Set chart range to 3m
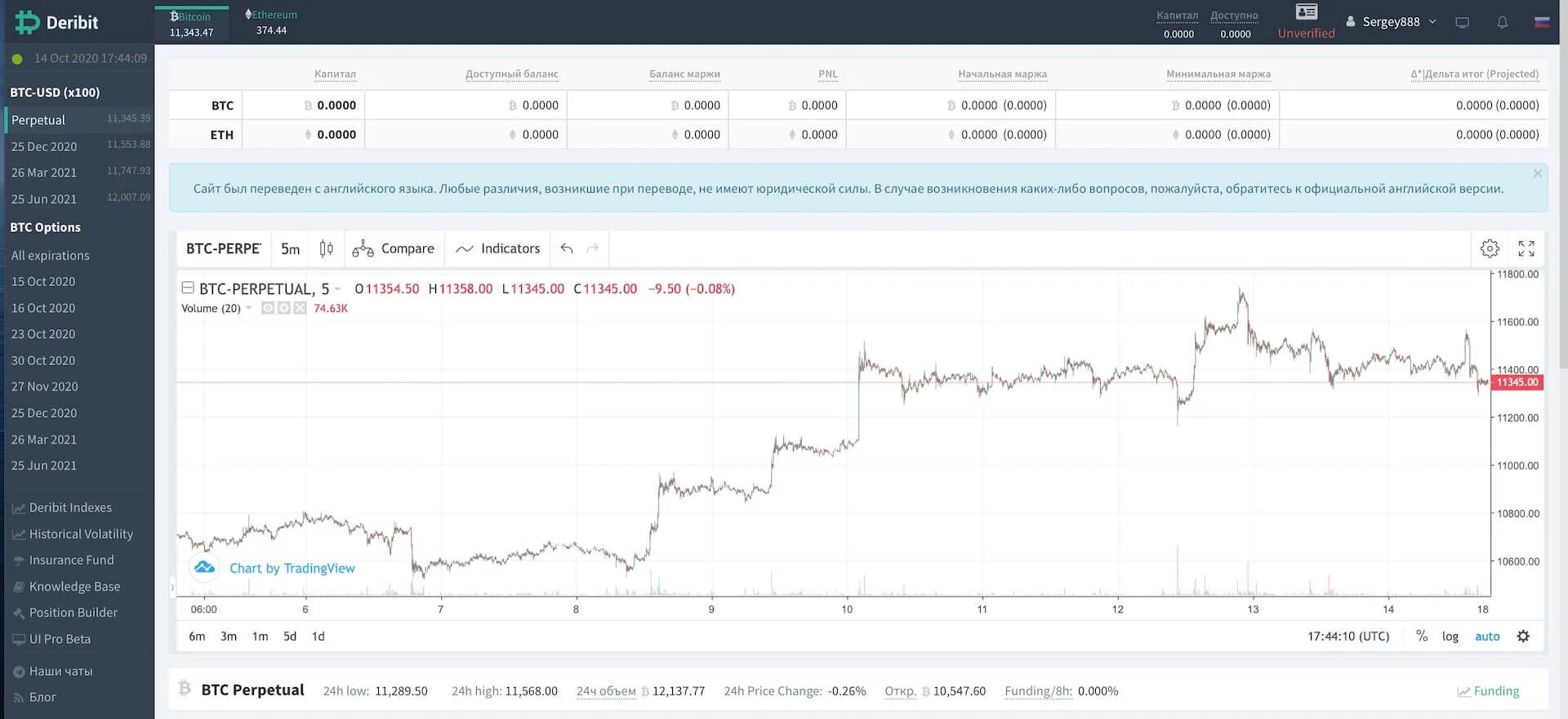1568x719 pixels. [x=229, y=636]
